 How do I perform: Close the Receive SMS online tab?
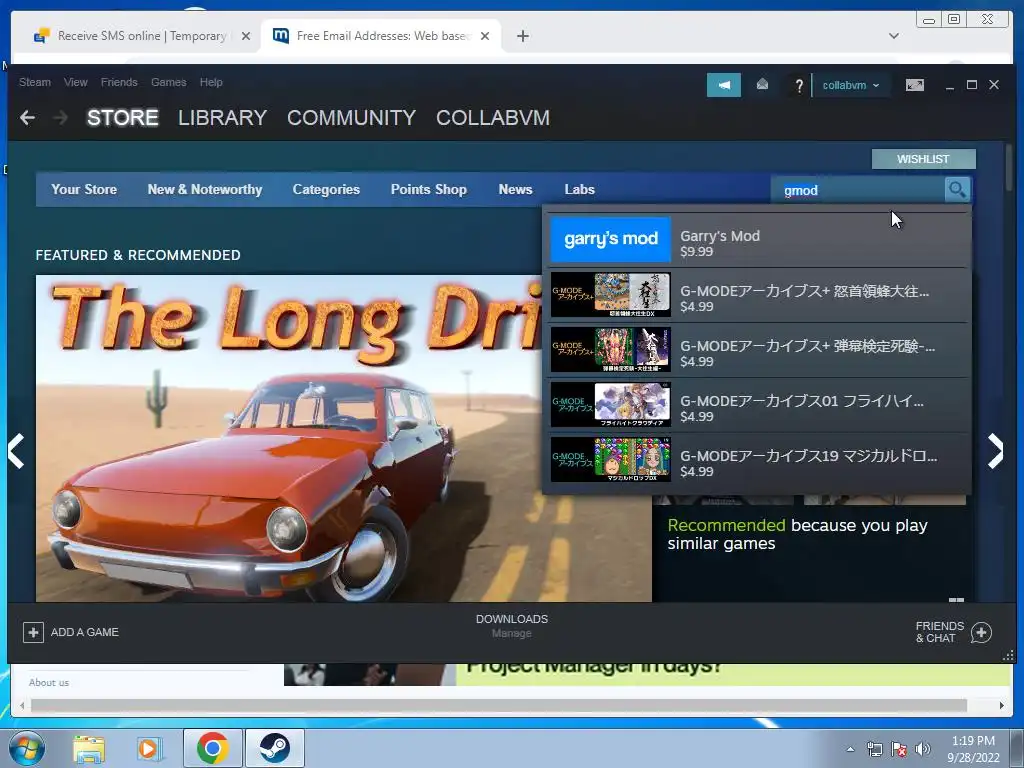coord(246,36)
